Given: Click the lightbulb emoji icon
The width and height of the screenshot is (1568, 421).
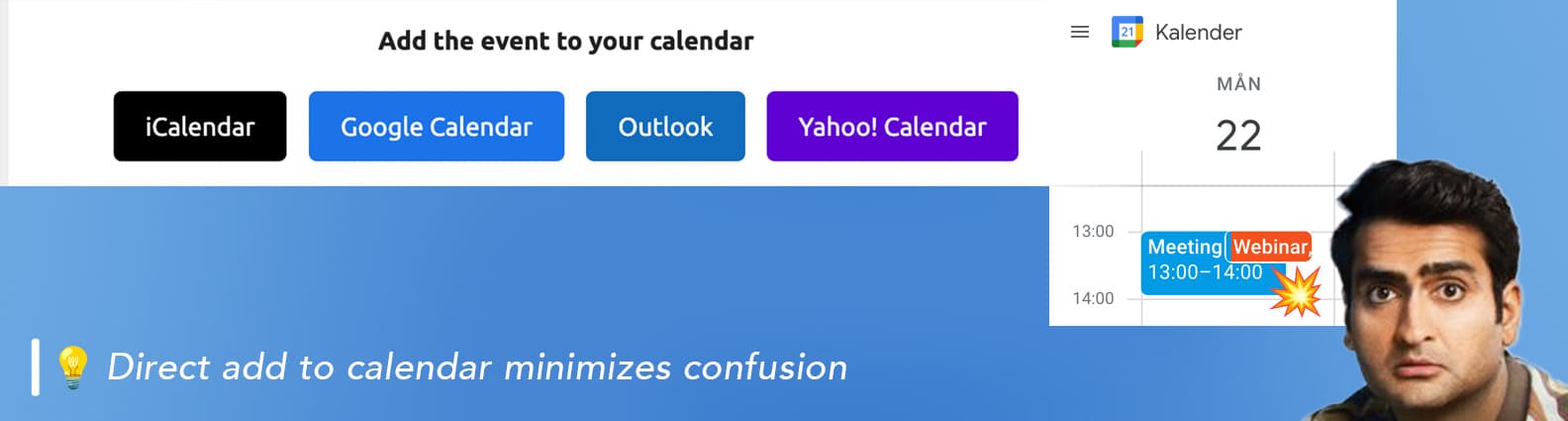Looking at the screenshot, I should point(73,368).
